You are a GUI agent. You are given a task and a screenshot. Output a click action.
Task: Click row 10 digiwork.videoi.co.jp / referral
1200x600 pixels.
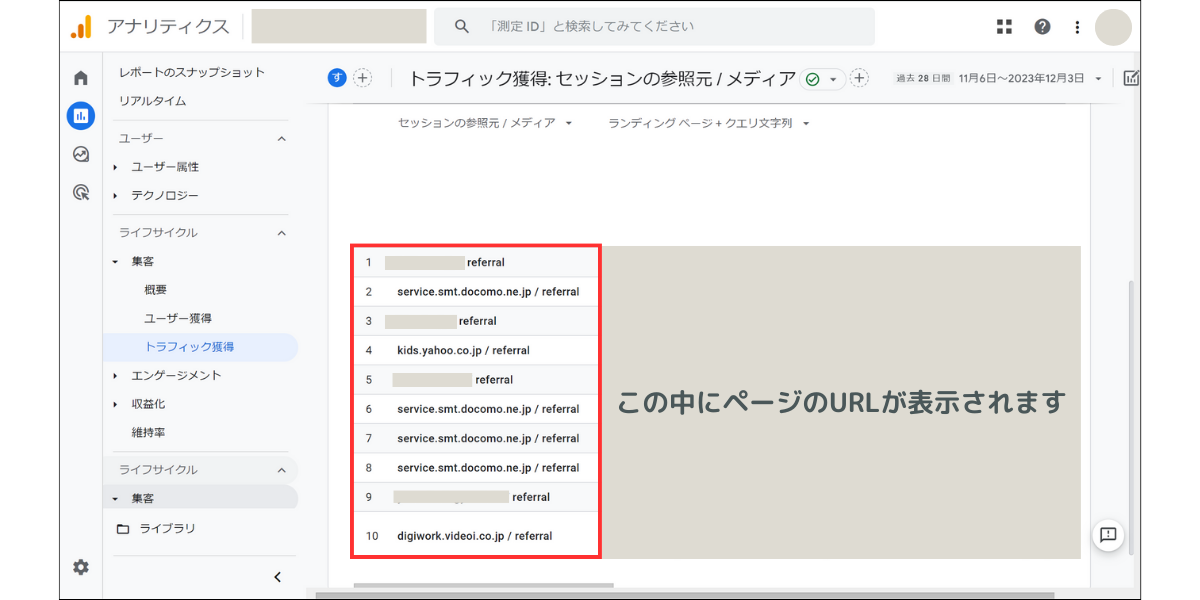[476, 536]
